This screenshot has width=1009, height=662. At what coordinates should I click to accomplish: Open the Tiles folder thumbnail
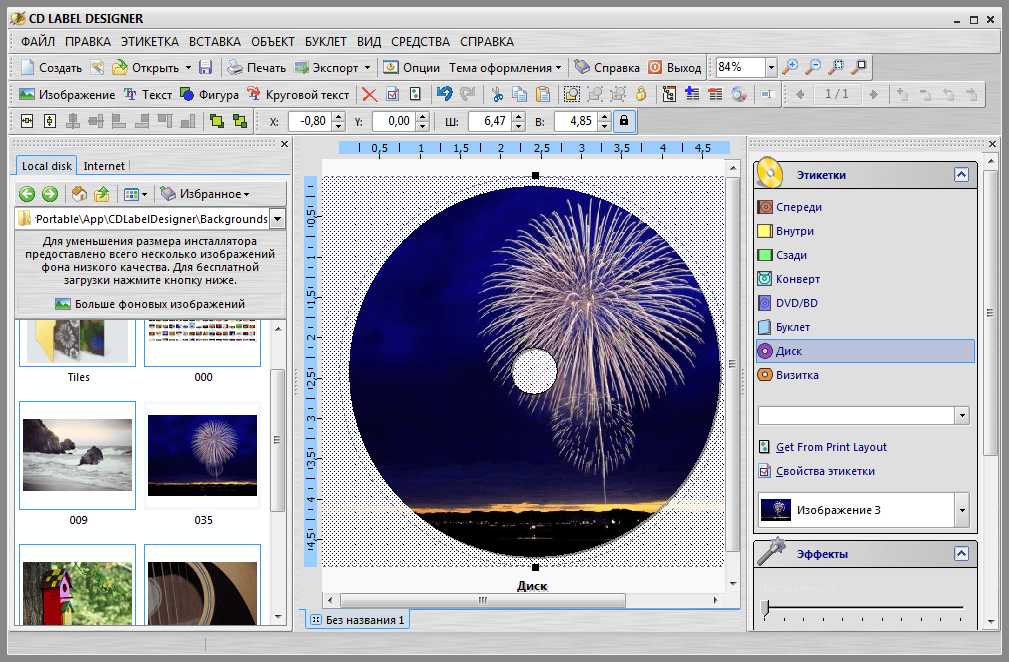tap(77, 342)
